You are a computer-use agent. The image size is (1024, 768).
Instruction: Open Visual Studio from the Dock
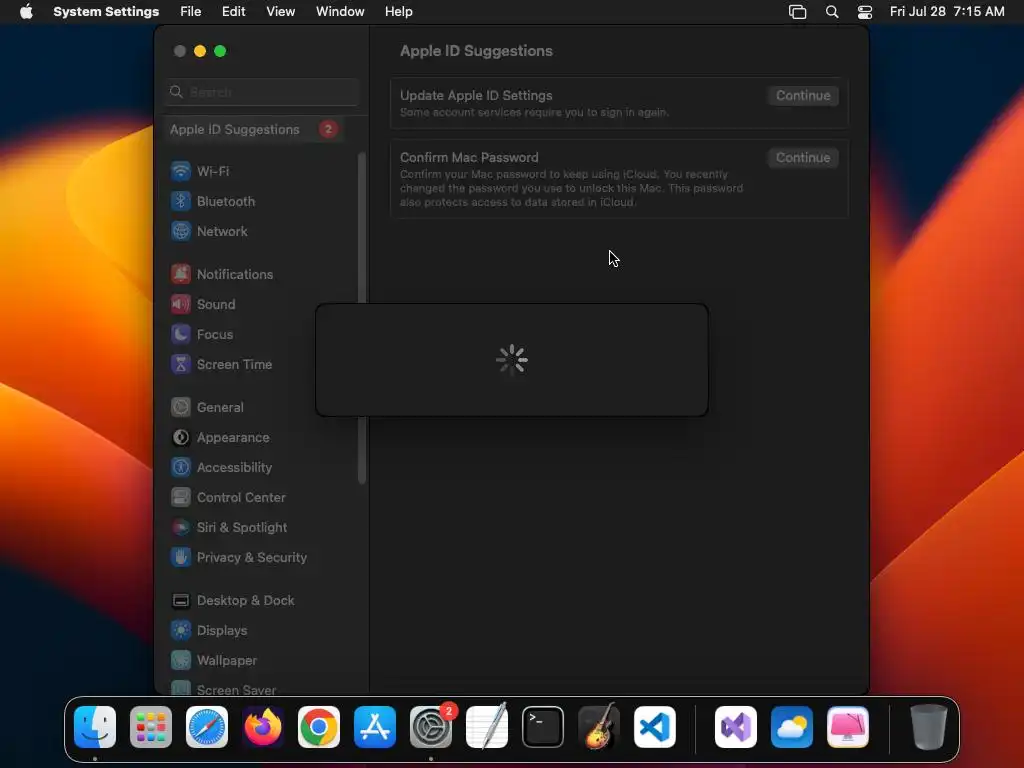point(736,727)
